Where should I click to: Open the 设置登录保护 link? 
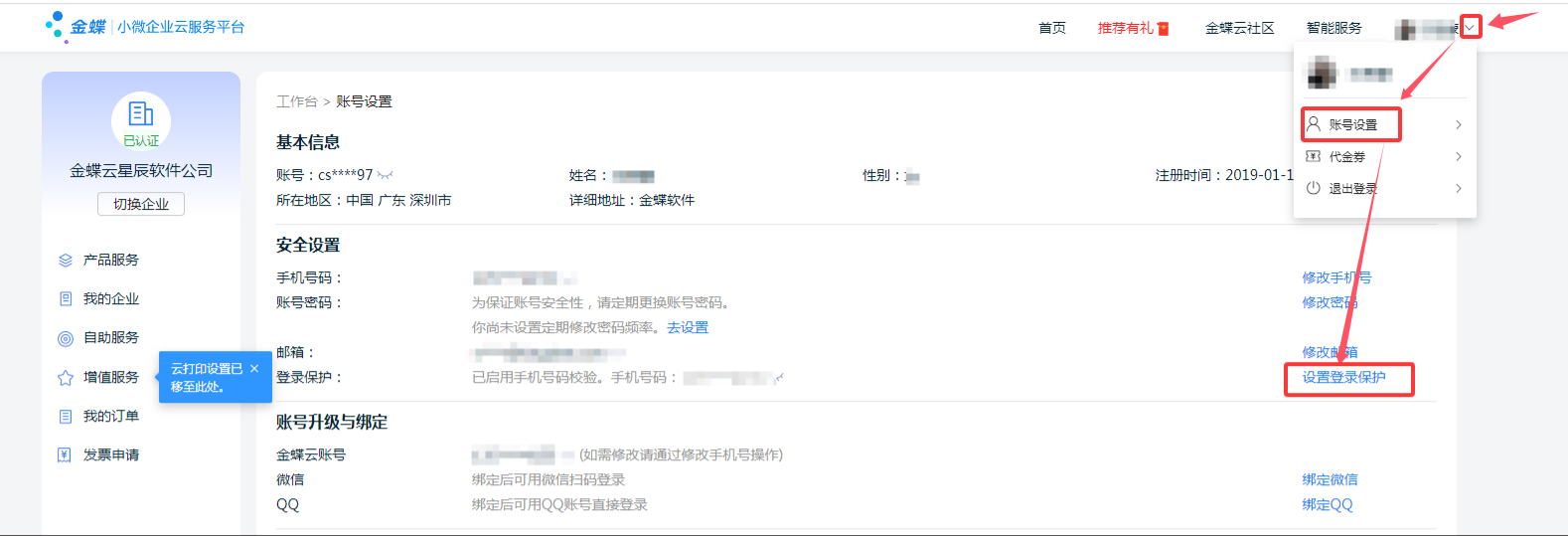1343,377
